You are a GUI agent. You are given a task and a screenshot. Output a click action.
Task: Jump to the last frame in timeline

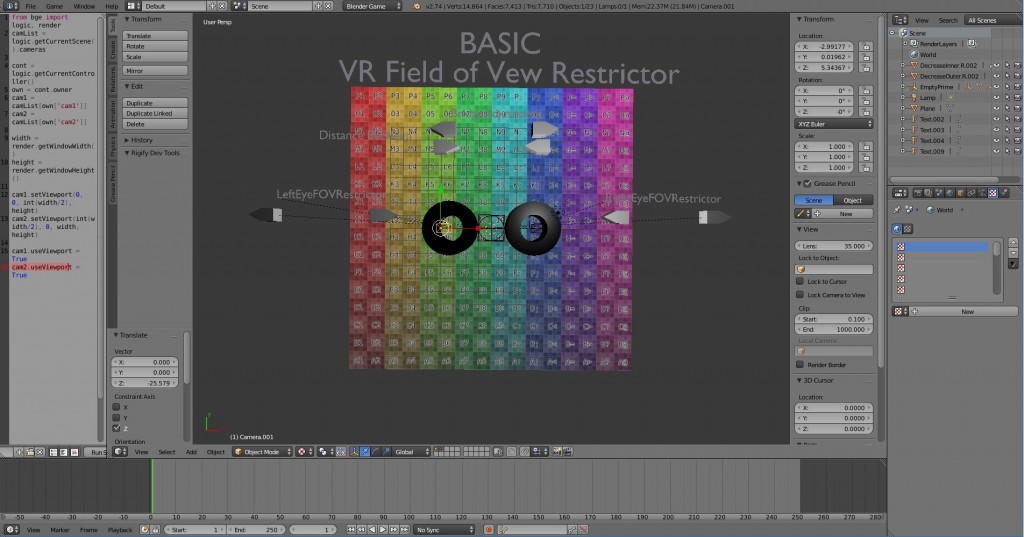pos(405,530)
